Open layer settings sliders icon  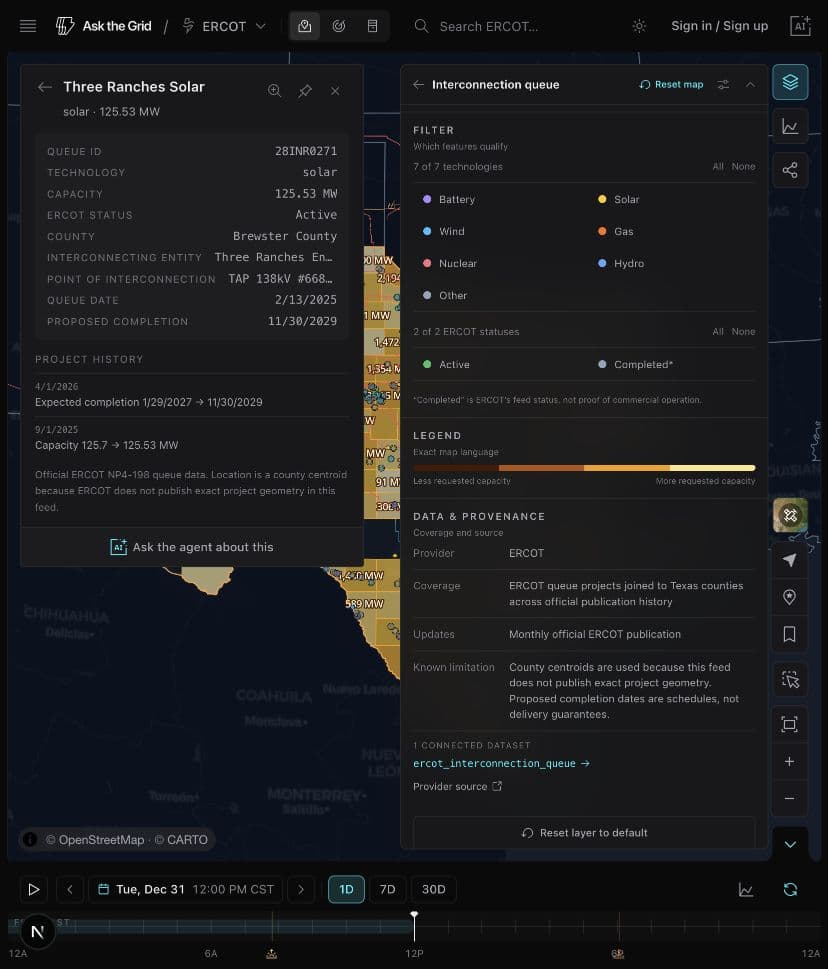[x=723, y=85]
